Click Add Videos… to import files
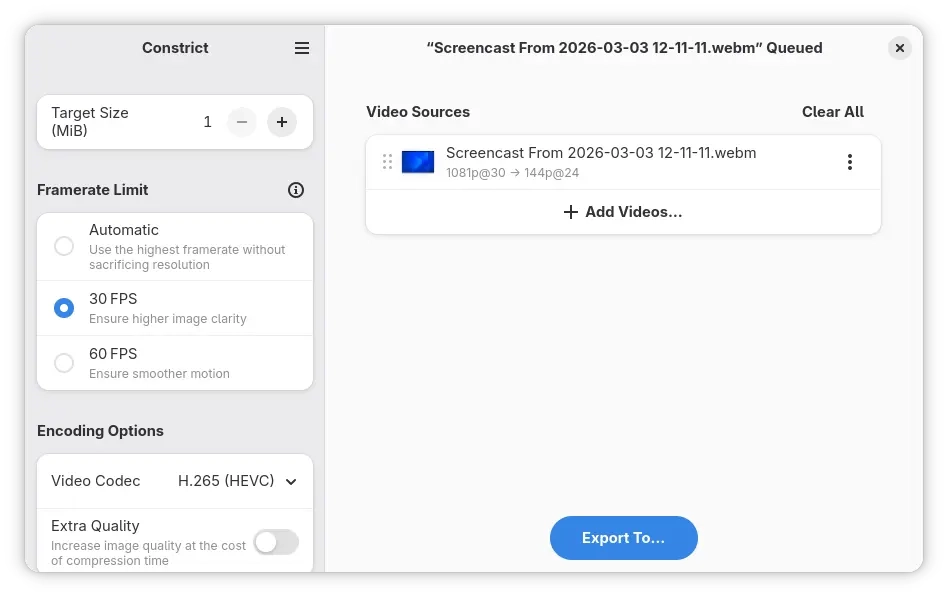 [x=623, y=212]
